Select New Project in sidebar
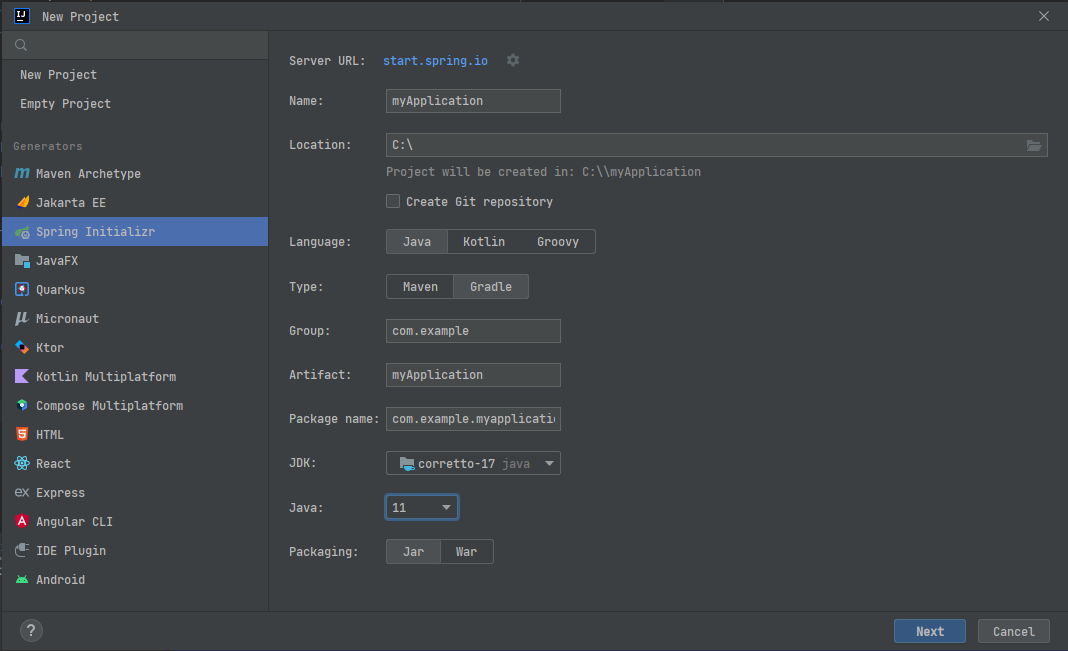 pos(135,75)
